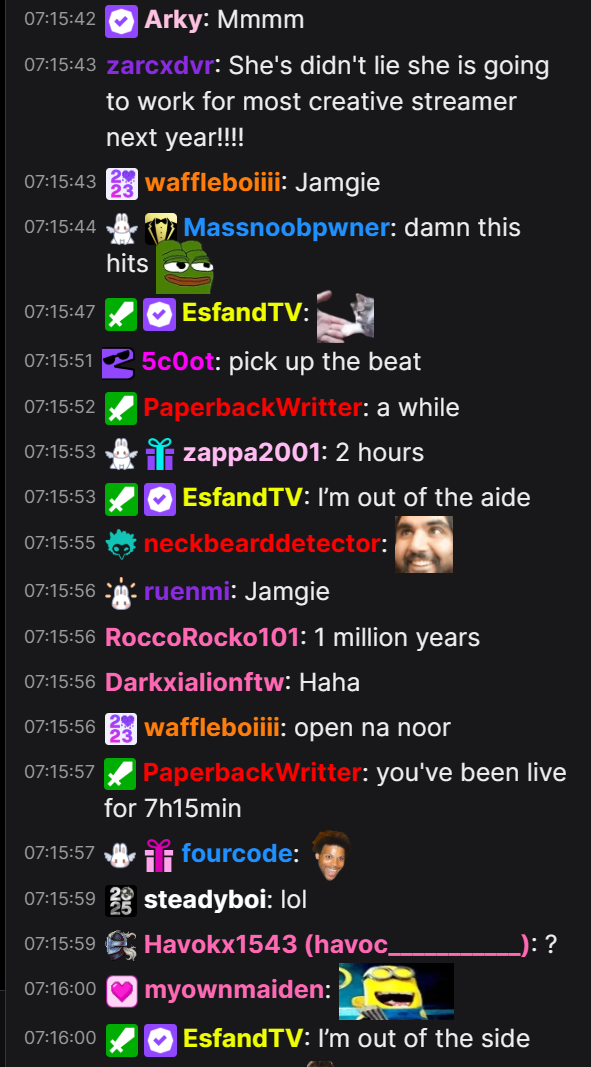Click the cat paw emote from EsfandTV
The width and height of the screenshot is (591, 1067).
tap(345, 315)
